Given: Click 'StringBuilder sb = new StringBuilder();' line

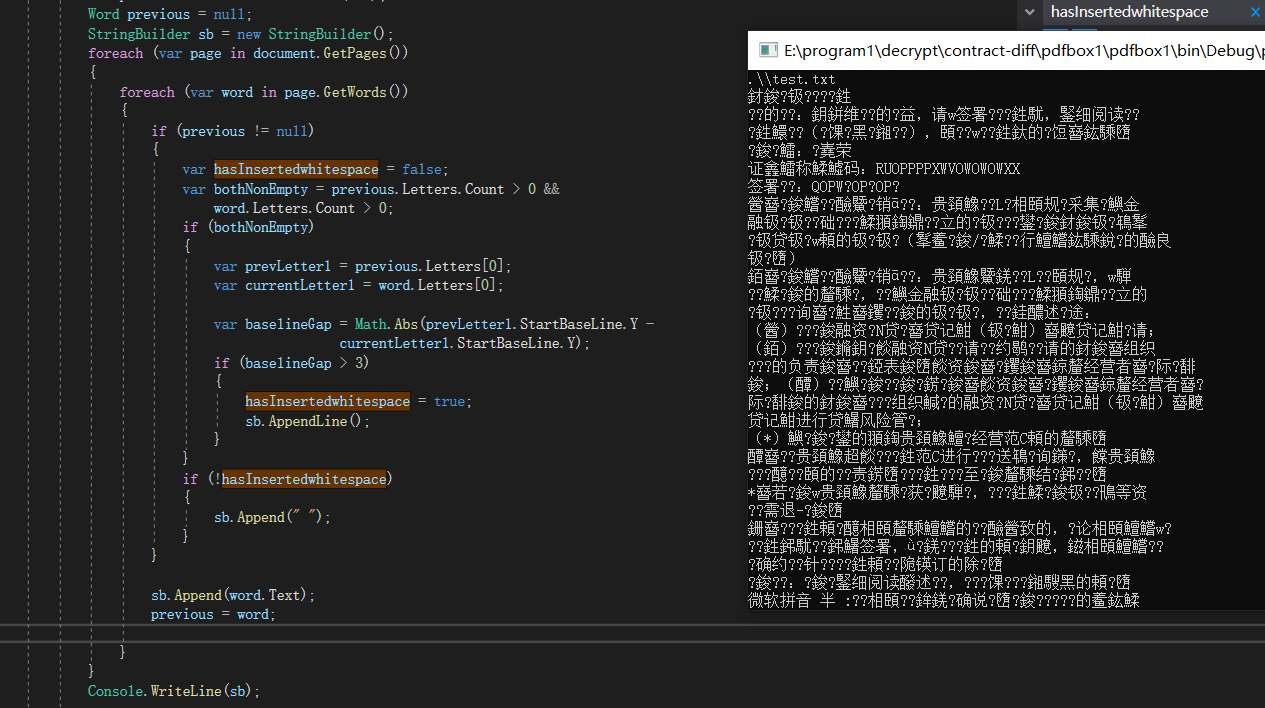Looking at the screenshot, I should 241,34.
